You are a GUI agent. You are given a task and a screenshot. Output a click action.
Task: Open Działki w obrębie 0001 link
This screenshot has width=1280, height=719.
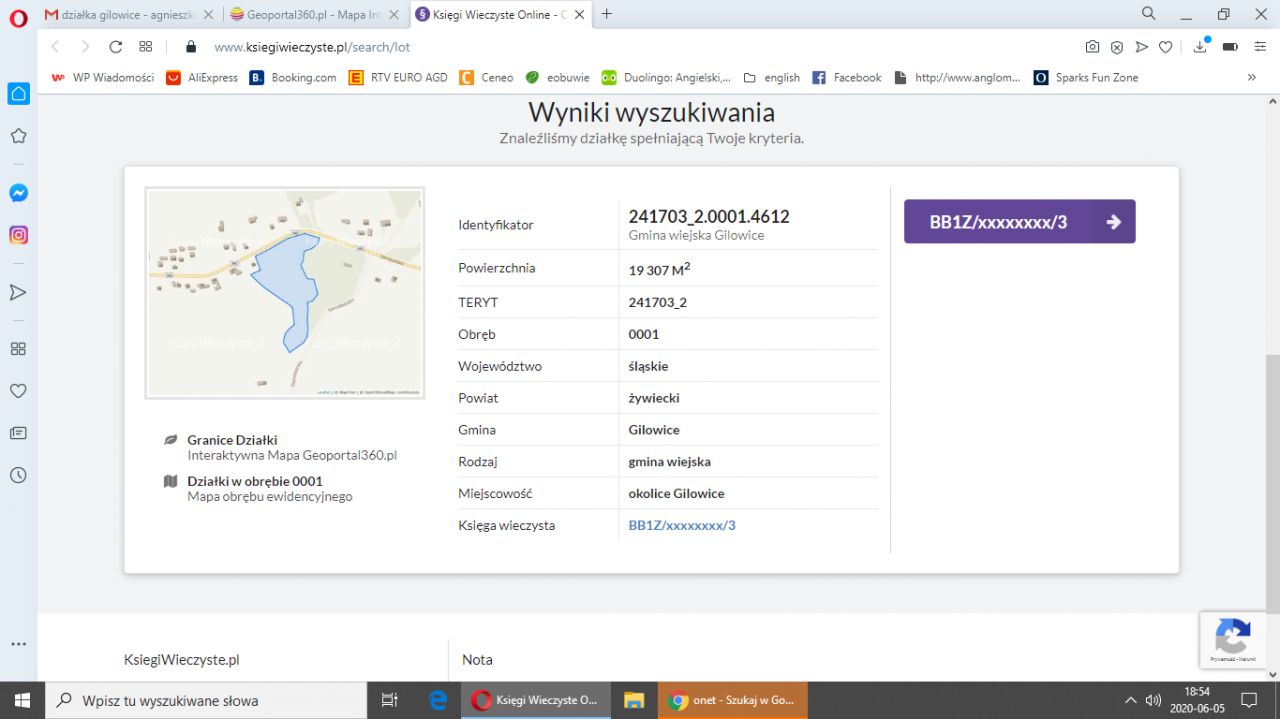[254, 481]
